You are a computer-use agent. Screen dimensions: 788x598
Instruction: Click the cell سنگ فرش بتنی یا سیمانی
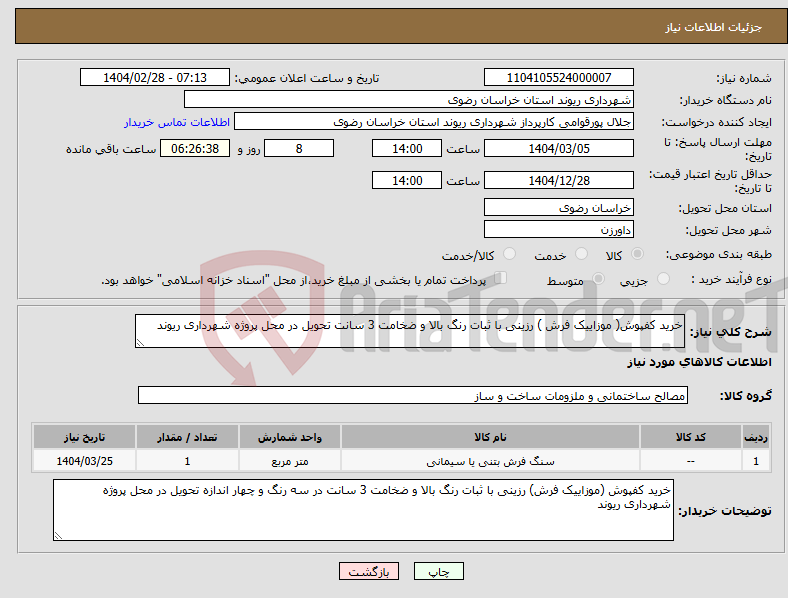[490, 461]
